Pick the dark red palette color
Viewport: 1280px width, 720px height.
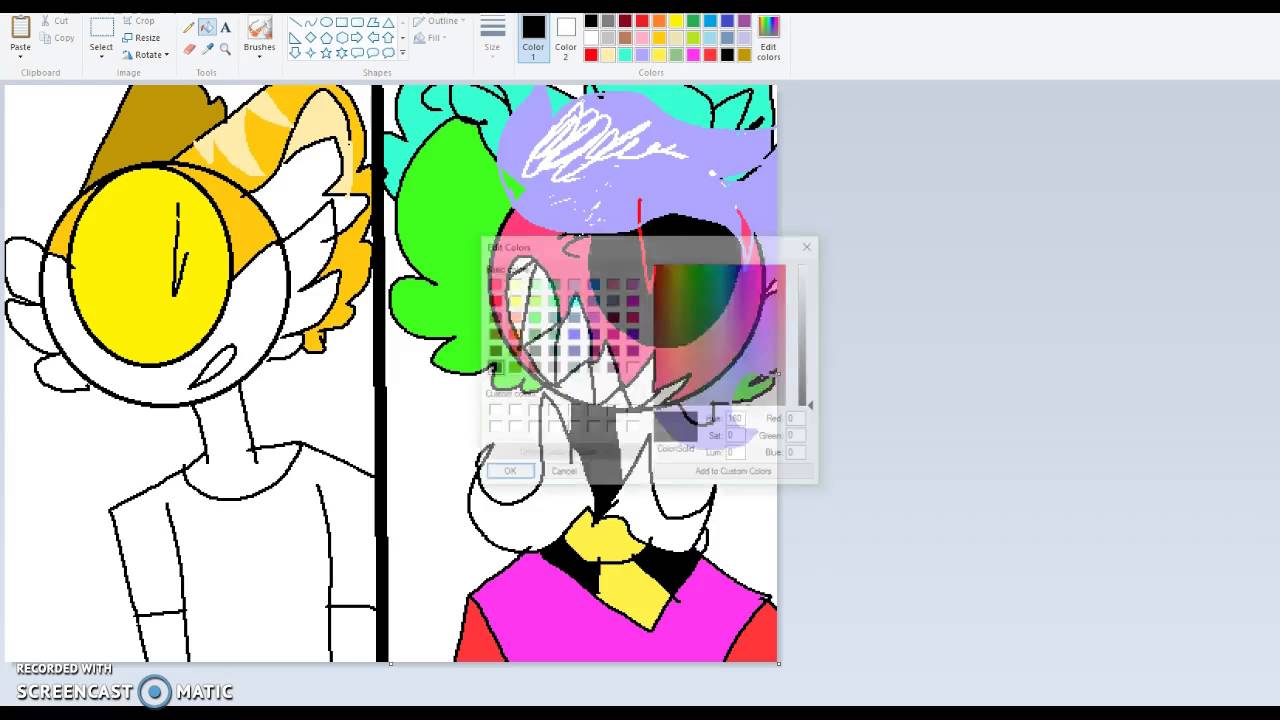tap(625, 21)
